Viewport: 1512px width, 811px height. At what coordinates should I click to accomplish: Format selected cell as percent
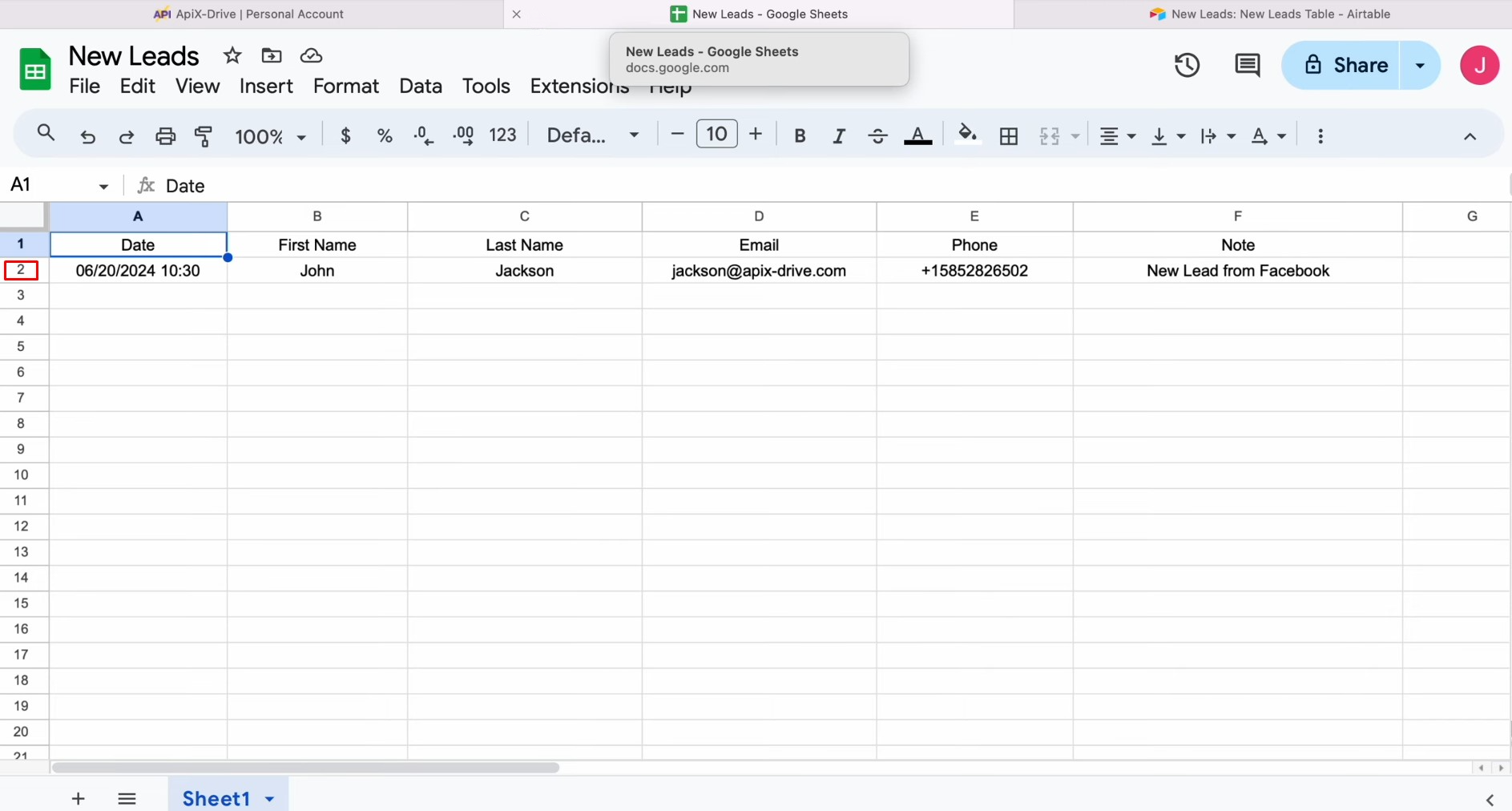[x=385, y=135]
